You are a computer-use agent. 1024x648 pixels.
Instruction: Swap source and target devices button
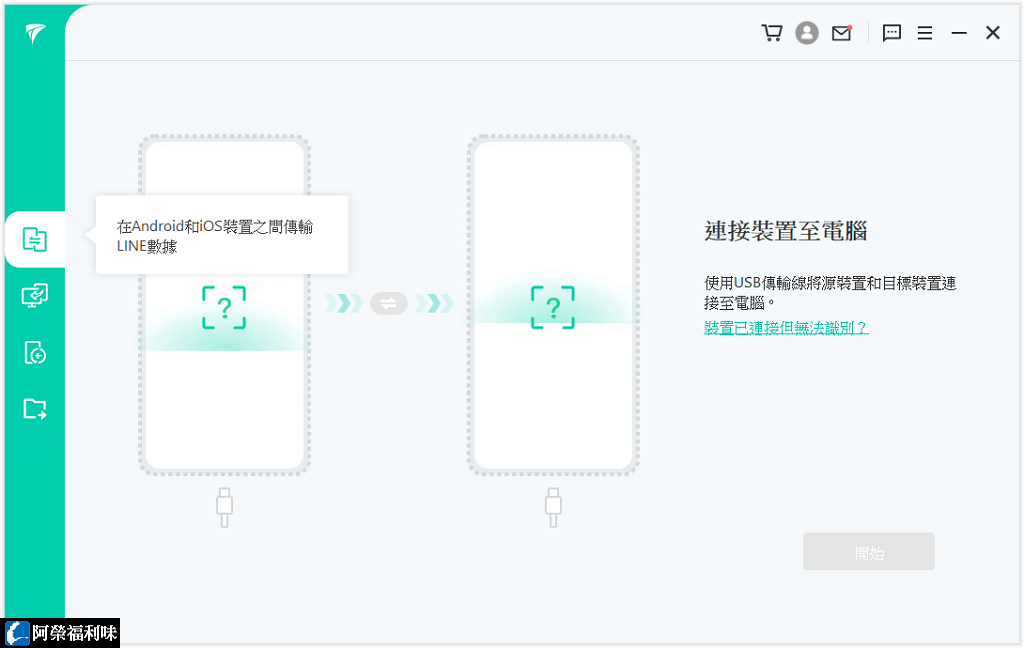click(x=389, y=304)
